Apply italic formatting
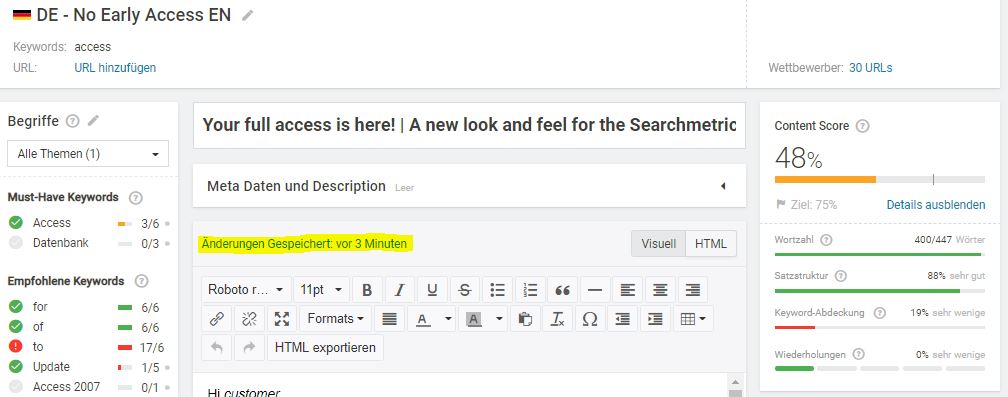 click(399, 290)
